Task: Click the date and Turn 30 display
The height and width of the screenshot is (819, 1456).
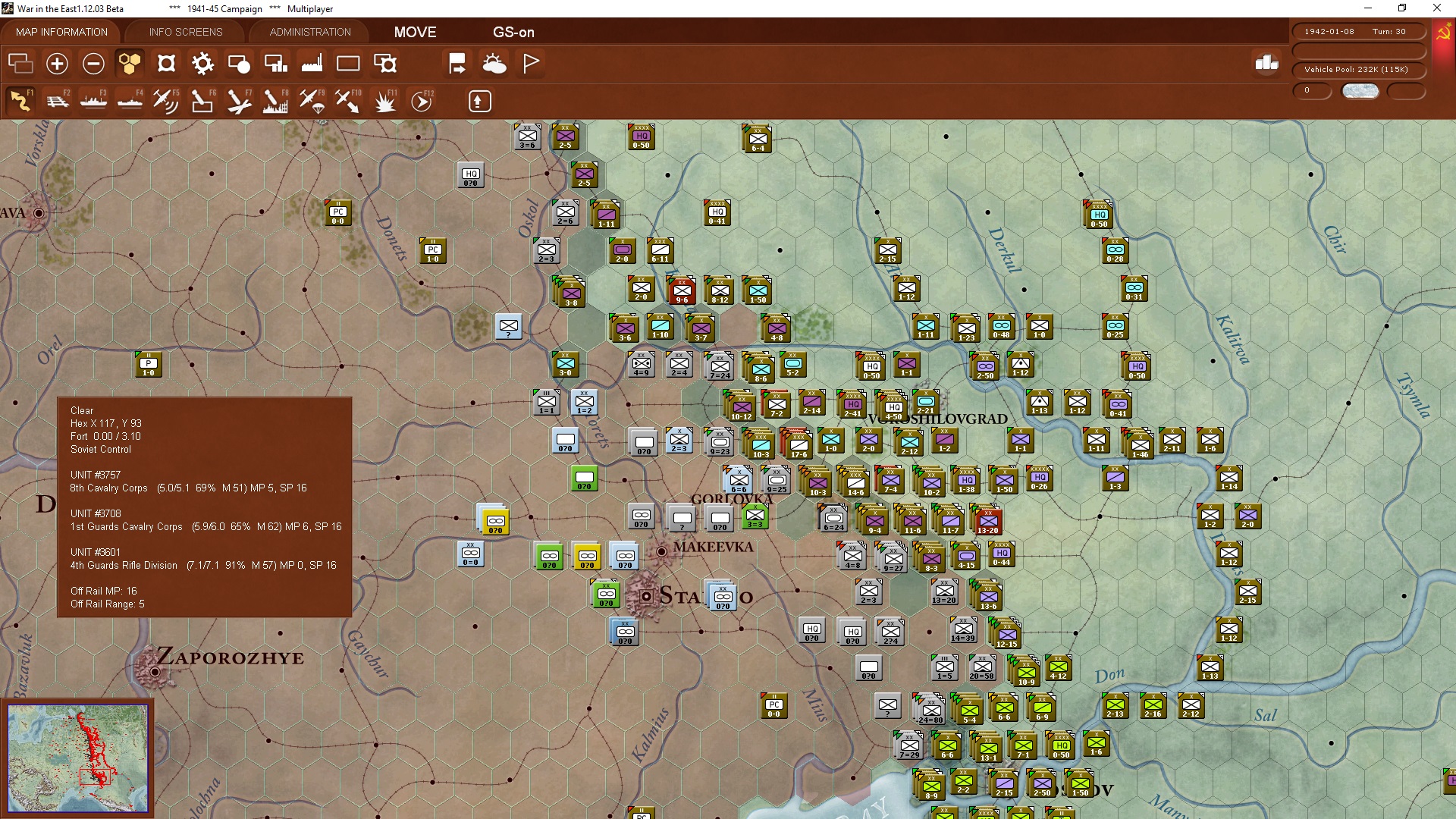Action: coord(1358,32)
